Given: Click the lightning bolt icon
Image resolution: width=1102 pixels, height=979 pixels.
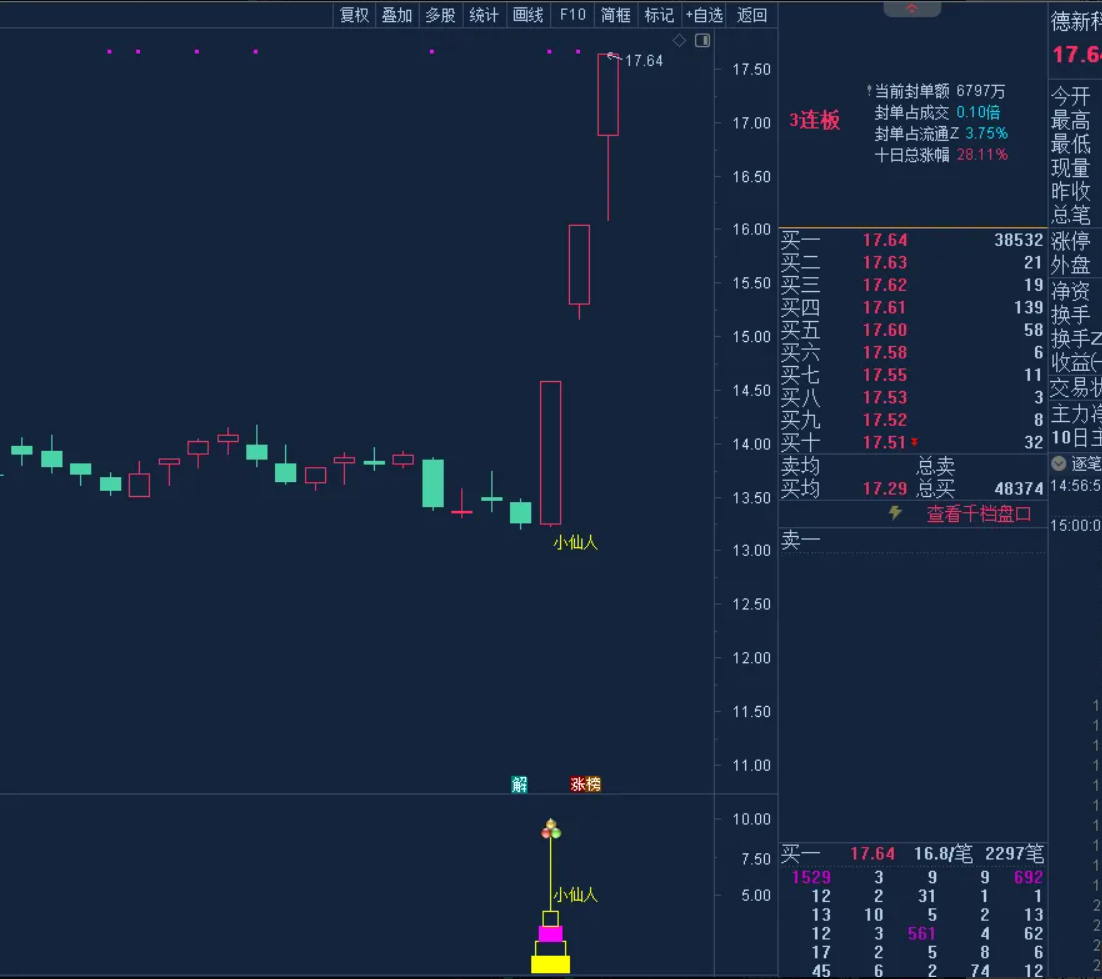Looking at the screenshot, I should 895,513.
